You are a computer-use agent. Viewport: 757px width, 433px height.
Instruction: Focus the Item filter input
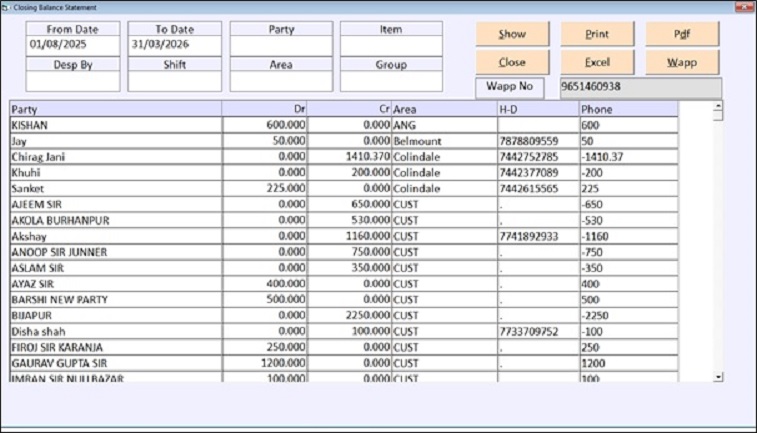click(x=391, y=46)
